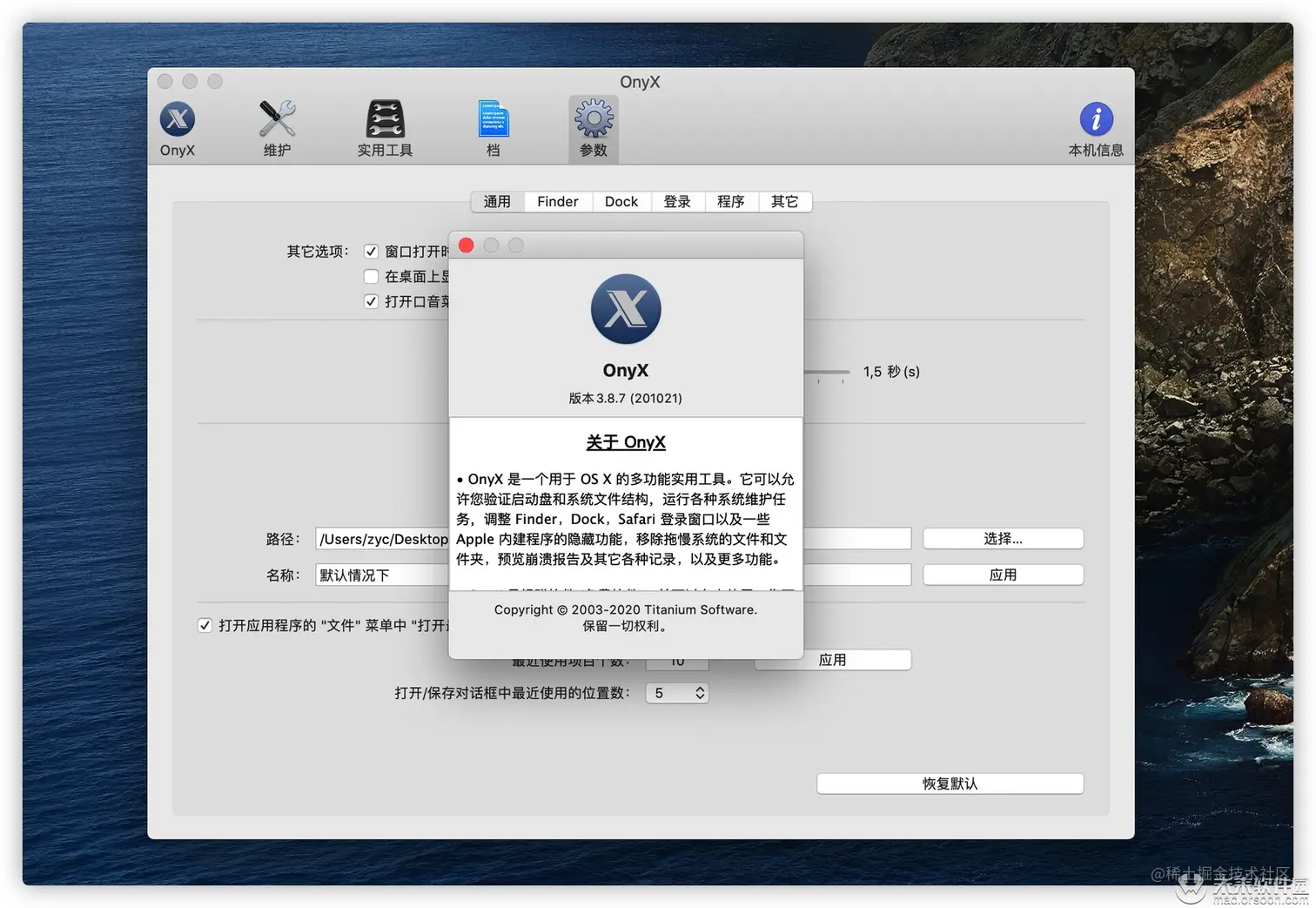Click the OnyX logo in the About dialog
The height and width of the screenshot is (908, 1316).
(x=626, y=309)
